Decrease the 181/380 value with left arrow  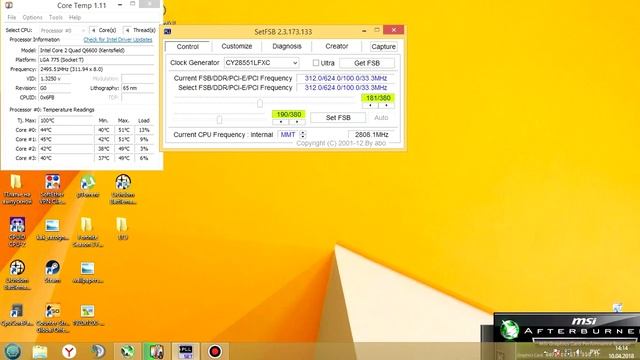[x=370, y=105]
